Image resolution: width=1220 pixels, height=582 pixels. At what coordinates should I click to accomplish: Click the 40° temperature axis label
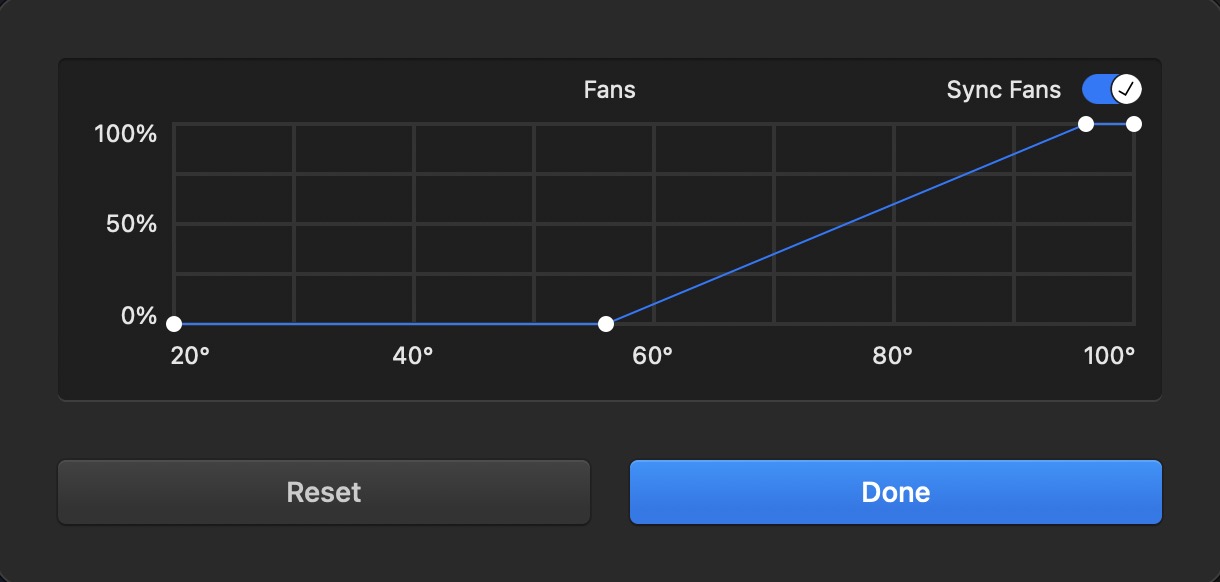click(x=413, y=356)
